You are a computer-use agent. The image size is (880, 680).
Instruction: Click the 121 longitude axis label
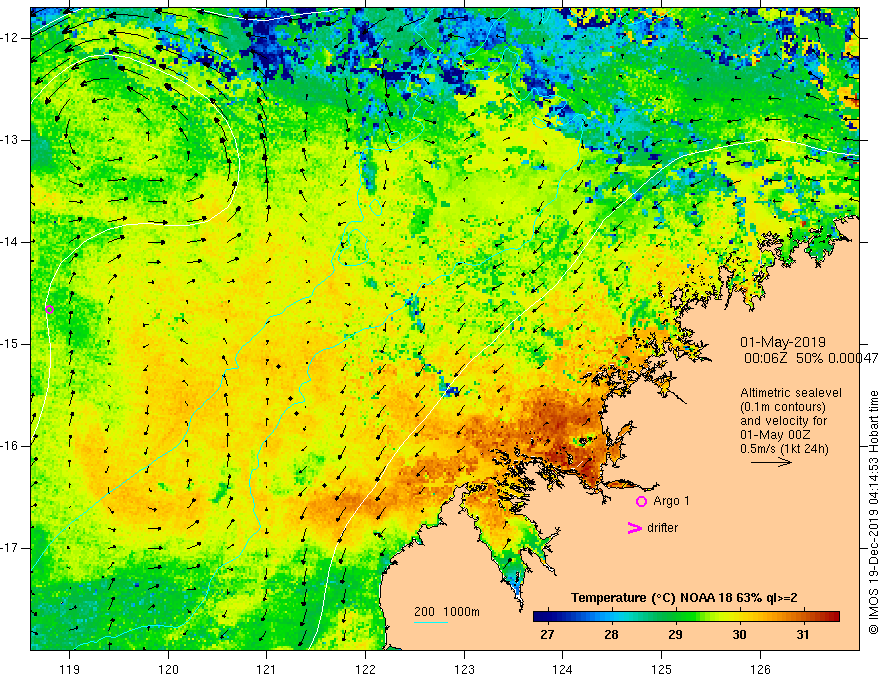click(x=267, y=669)
